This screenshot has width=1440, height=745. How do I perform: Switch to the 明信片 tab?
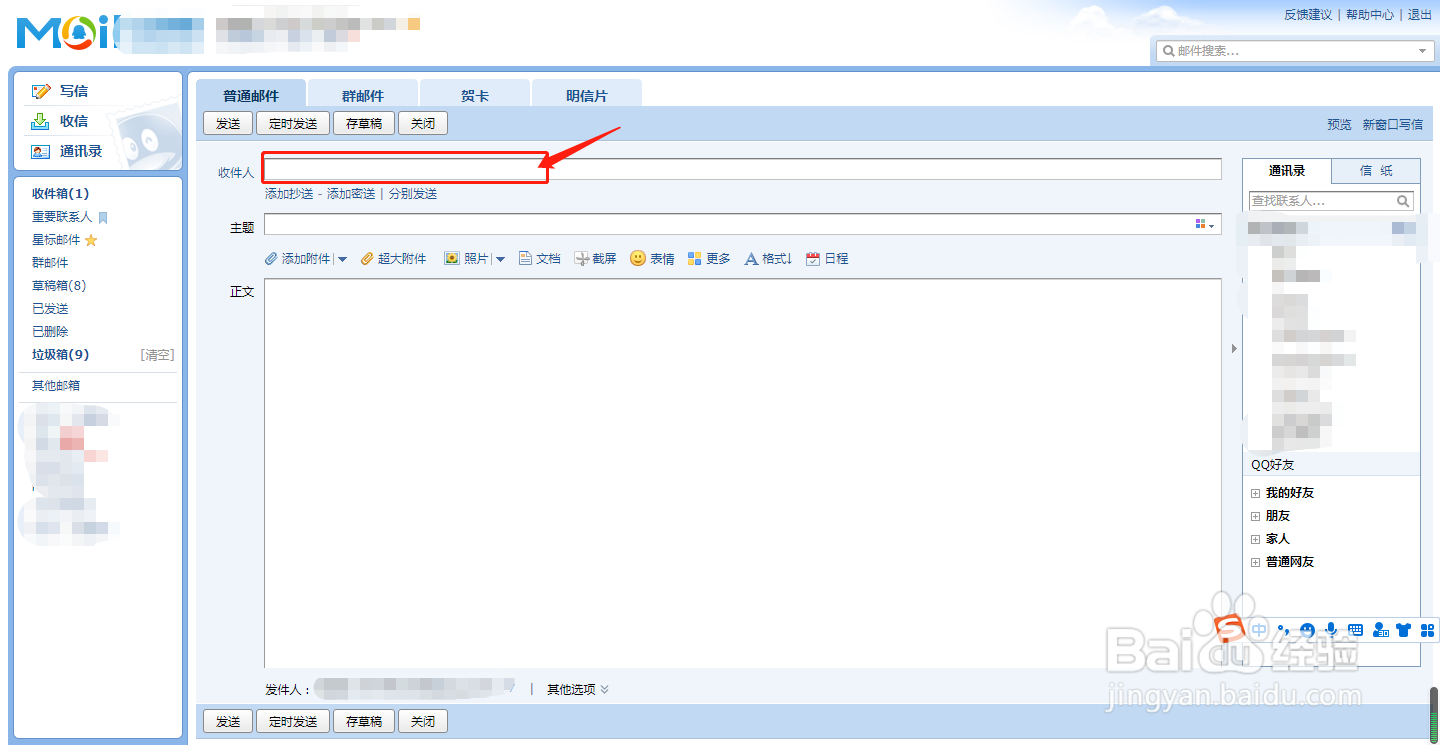click(x=586, y=92)
